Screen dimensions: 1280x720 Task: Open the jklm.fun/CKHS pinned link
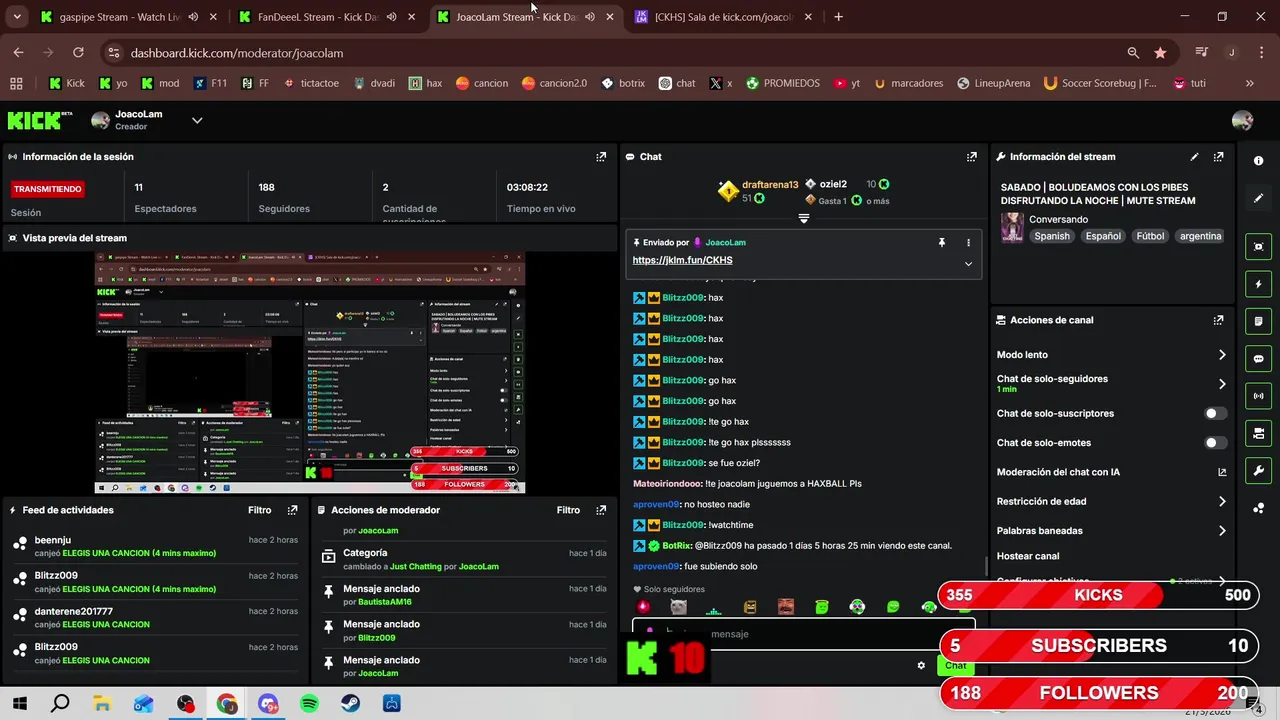682,260
